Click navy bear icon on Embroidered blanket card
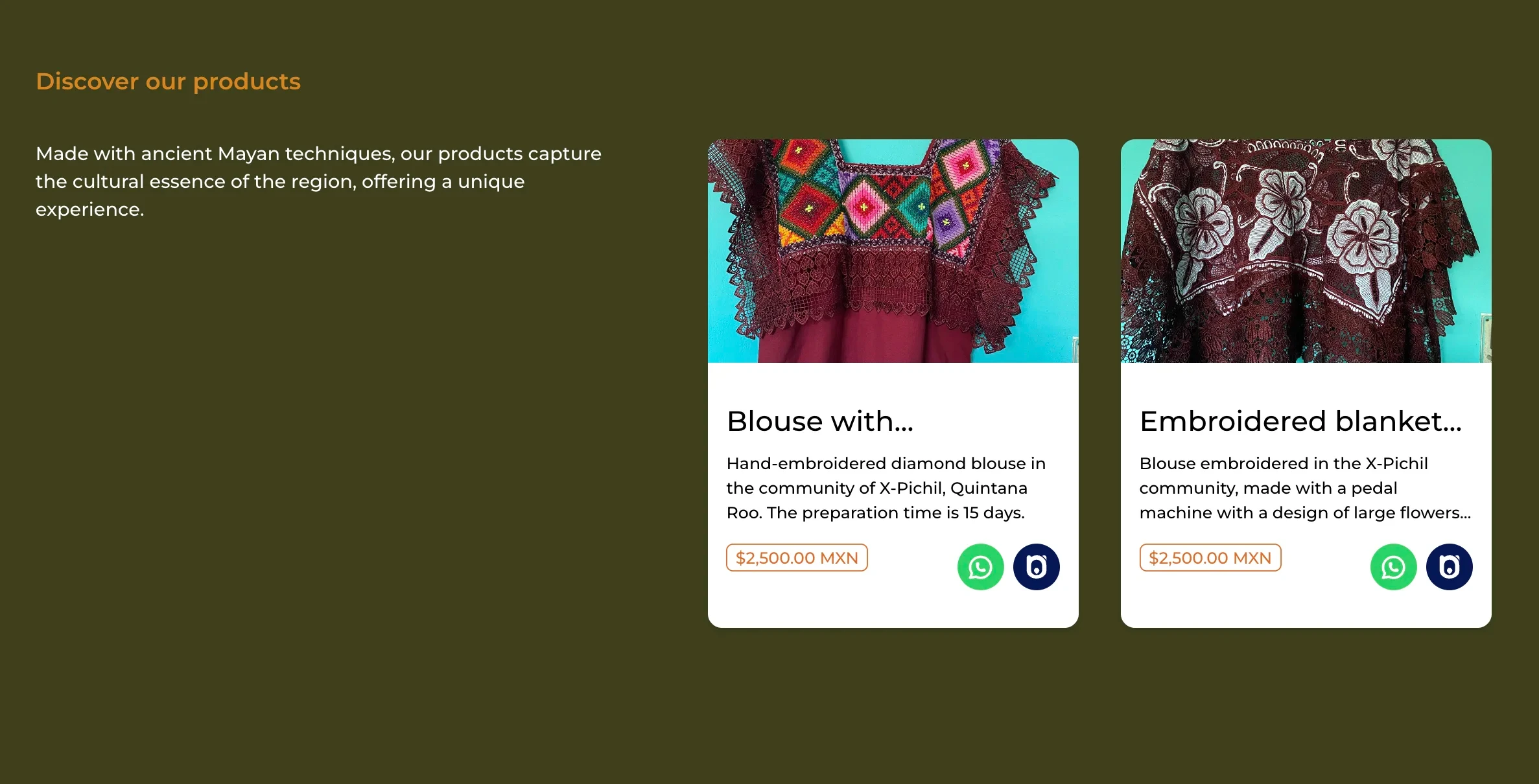This screenshot has width=1539, height=784. pos(1449,567)
